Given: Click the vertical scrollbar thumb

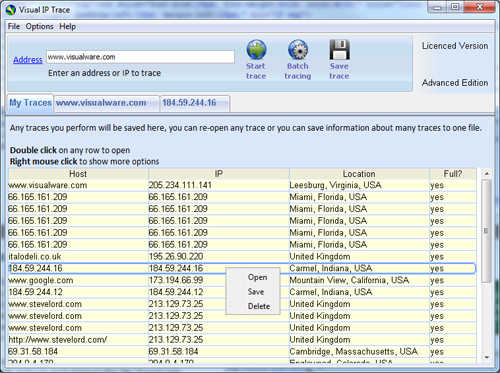Looking at the screenshot, I should (x=487, y=231).
